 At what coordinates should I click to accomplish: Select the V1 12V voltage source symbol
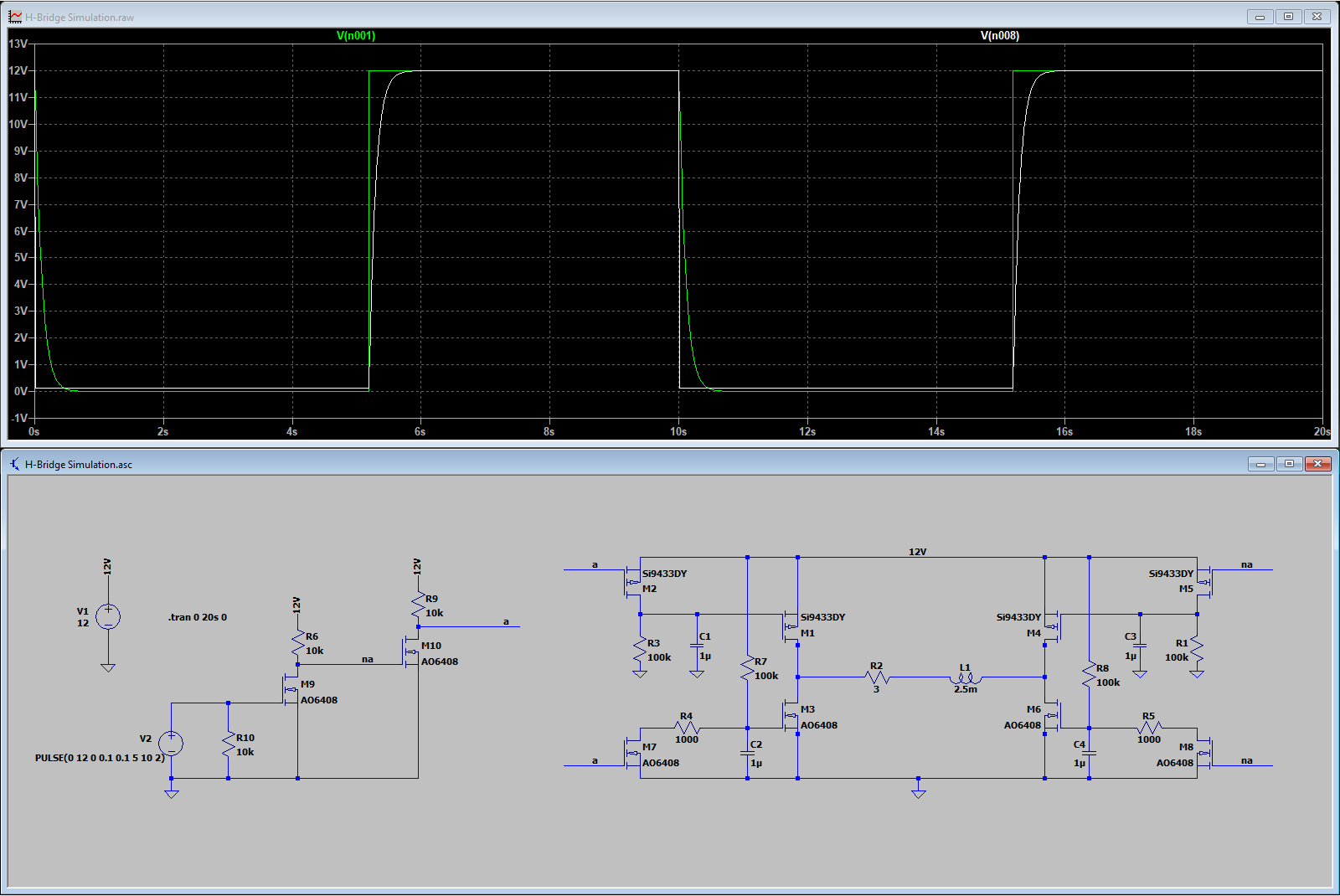pyautogui.click(x=108, y=617)
